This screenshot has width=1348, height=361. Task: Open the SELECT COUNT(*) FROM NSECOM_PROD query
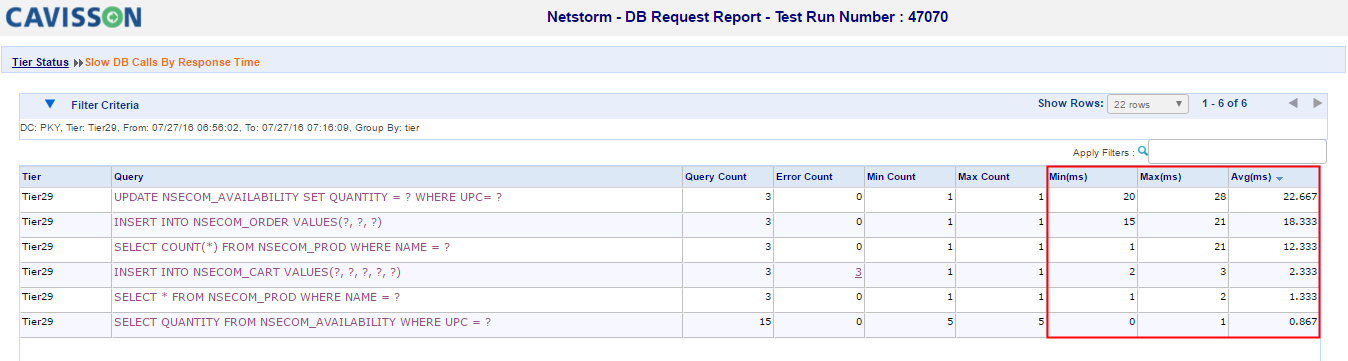click(282, 247)
